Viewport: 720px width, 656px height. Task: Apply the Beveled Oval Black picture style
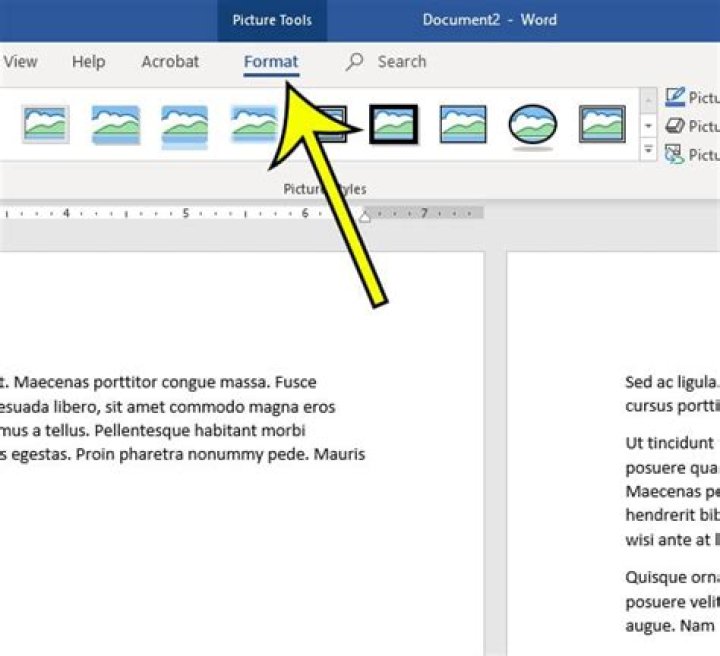533,126
